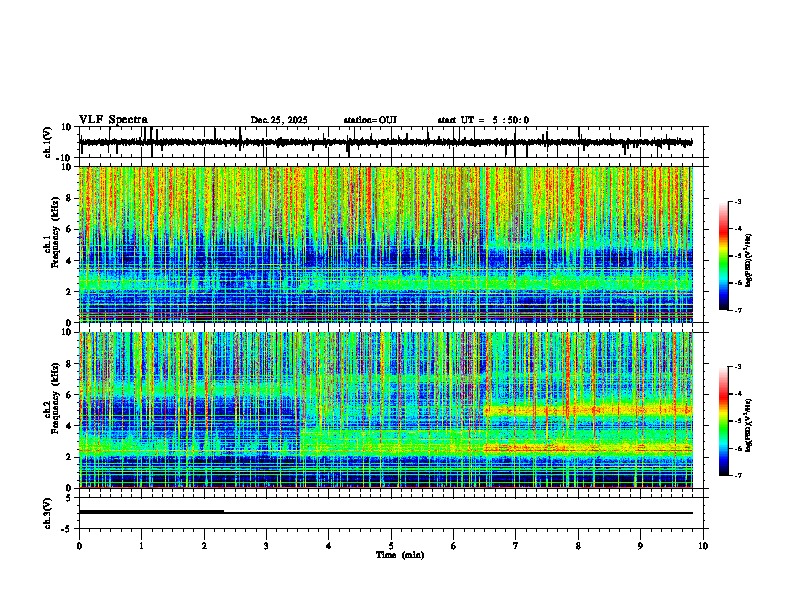792x612 pixels.
Task: Click the ch.1 voltage waveform trace panel
Action: pyautogui.click(x=393, y=142)
